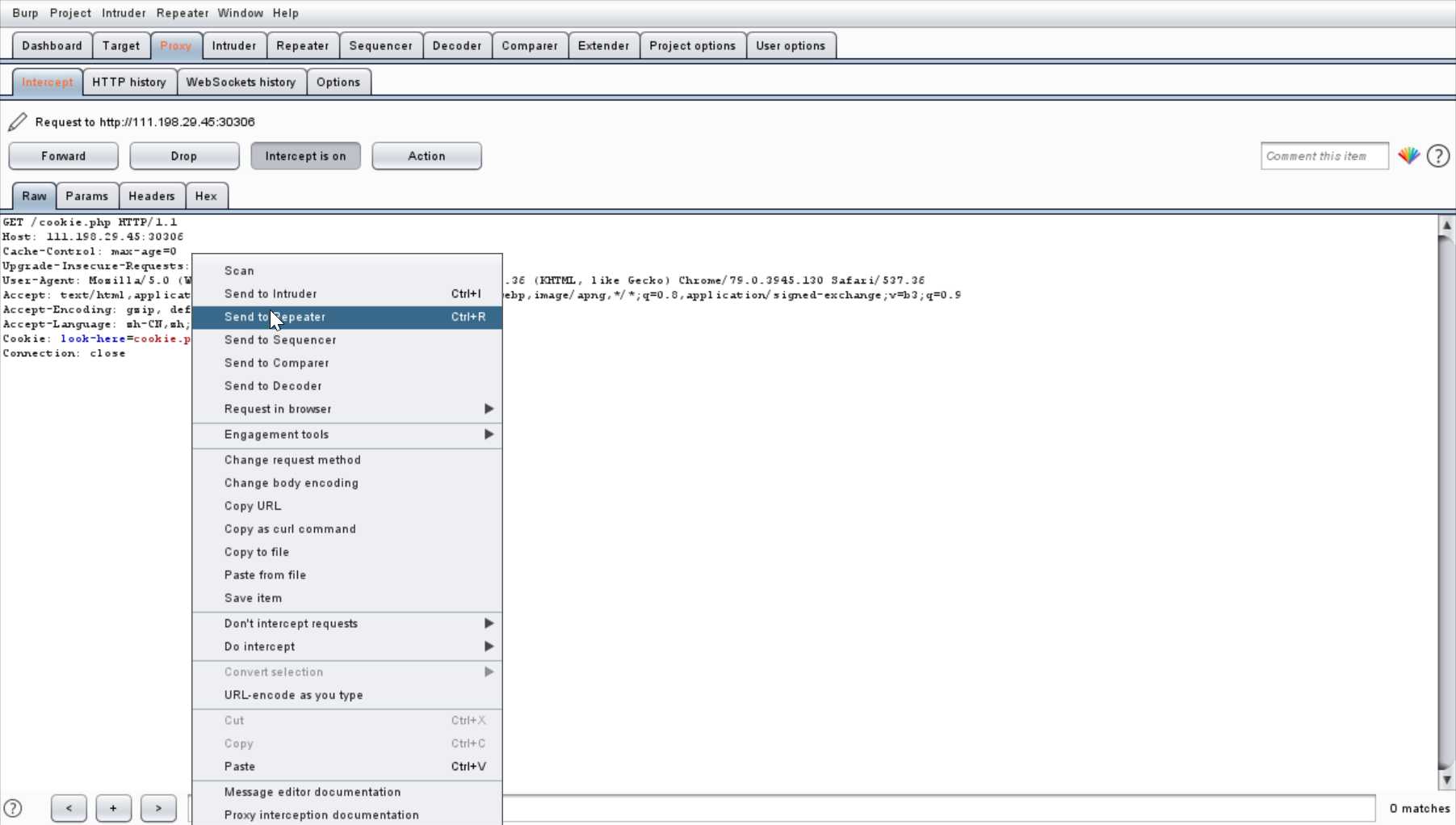Open HTTP history sub-tab
This screenshot has height=825, width=1456.
click(x=129, y=82)
